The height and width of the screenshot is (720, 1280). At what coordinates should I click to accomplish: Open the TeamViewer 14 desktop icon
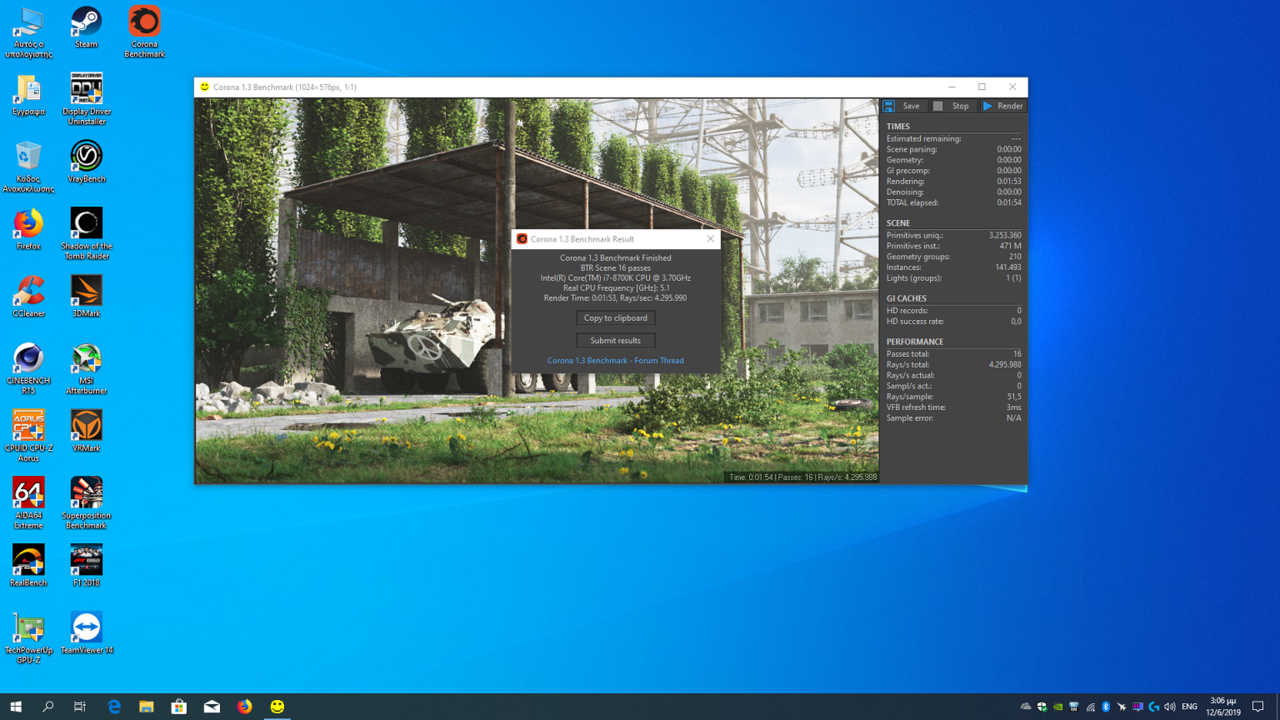point(86,633)
